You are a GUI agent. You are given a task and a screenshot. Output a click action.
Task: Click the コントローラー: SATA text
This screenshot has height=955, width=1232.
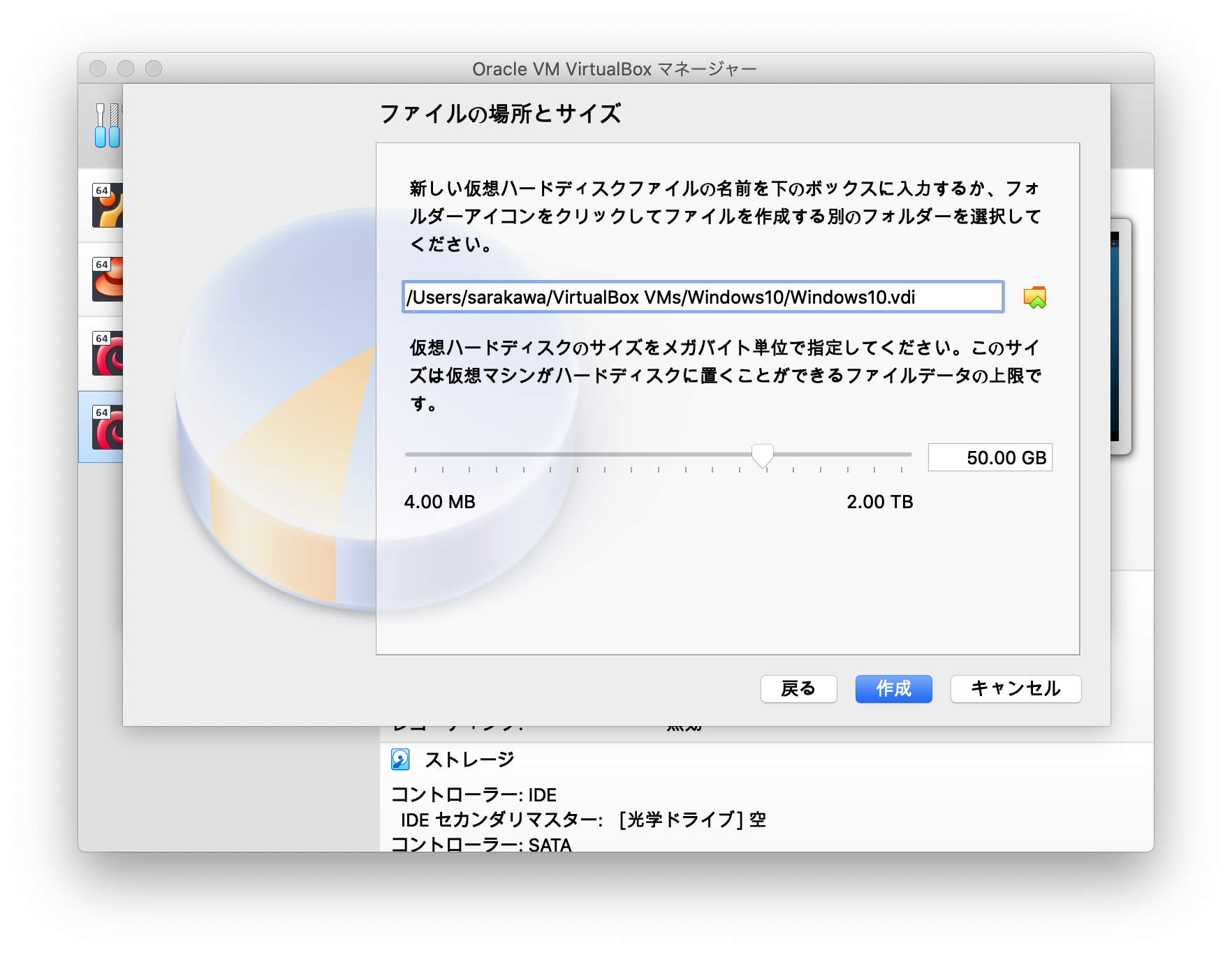click(x=481, y=844)
